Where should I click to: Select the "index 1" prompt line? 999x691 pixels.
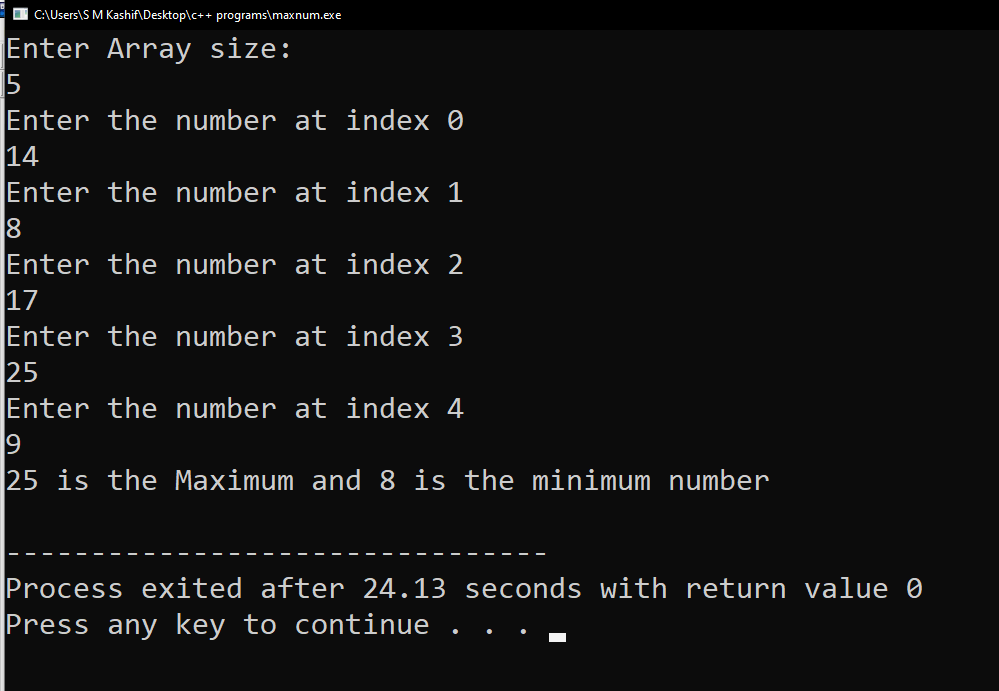tap(234, 192)
